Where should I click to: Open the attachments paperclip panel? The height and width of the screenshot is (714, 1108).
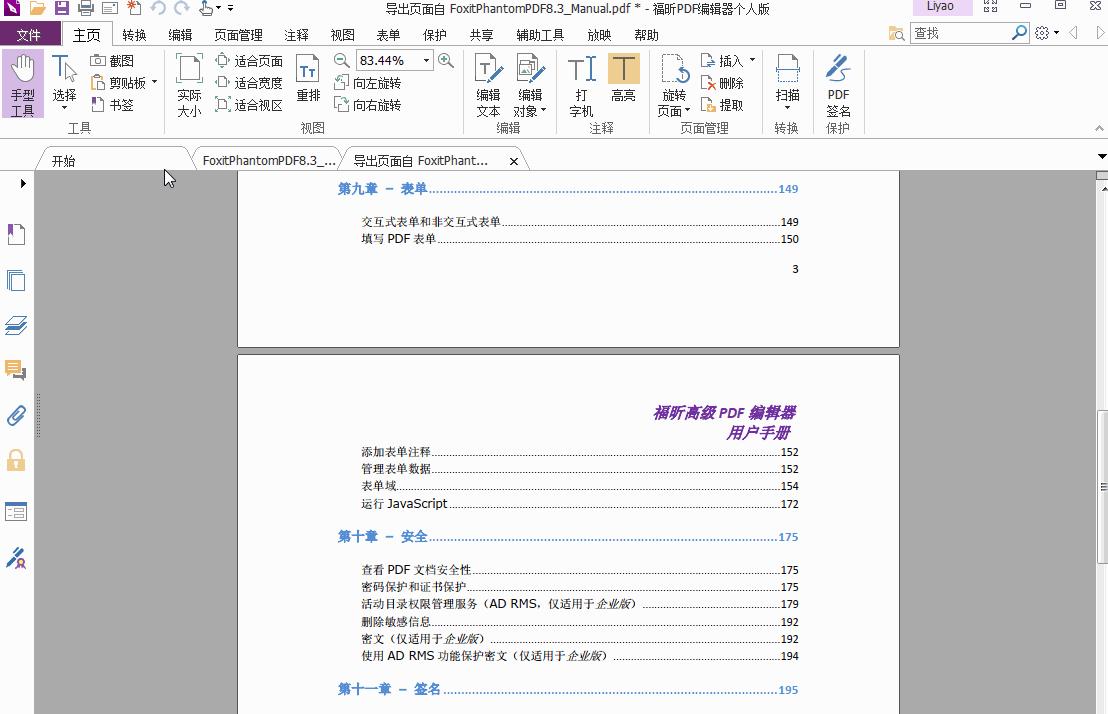[x=16, y=416]
